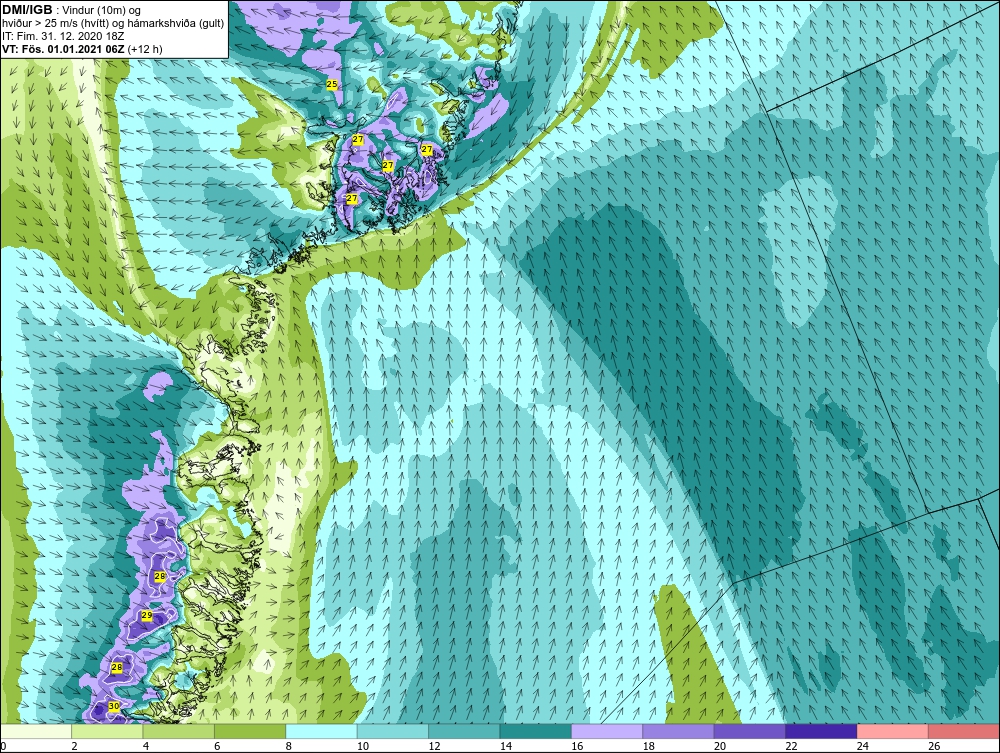Pick the 10–12 m/s light teal legend swatch
Viewport: 1000px width, 753px height.
pyautogui.click(x=393, y=731)
